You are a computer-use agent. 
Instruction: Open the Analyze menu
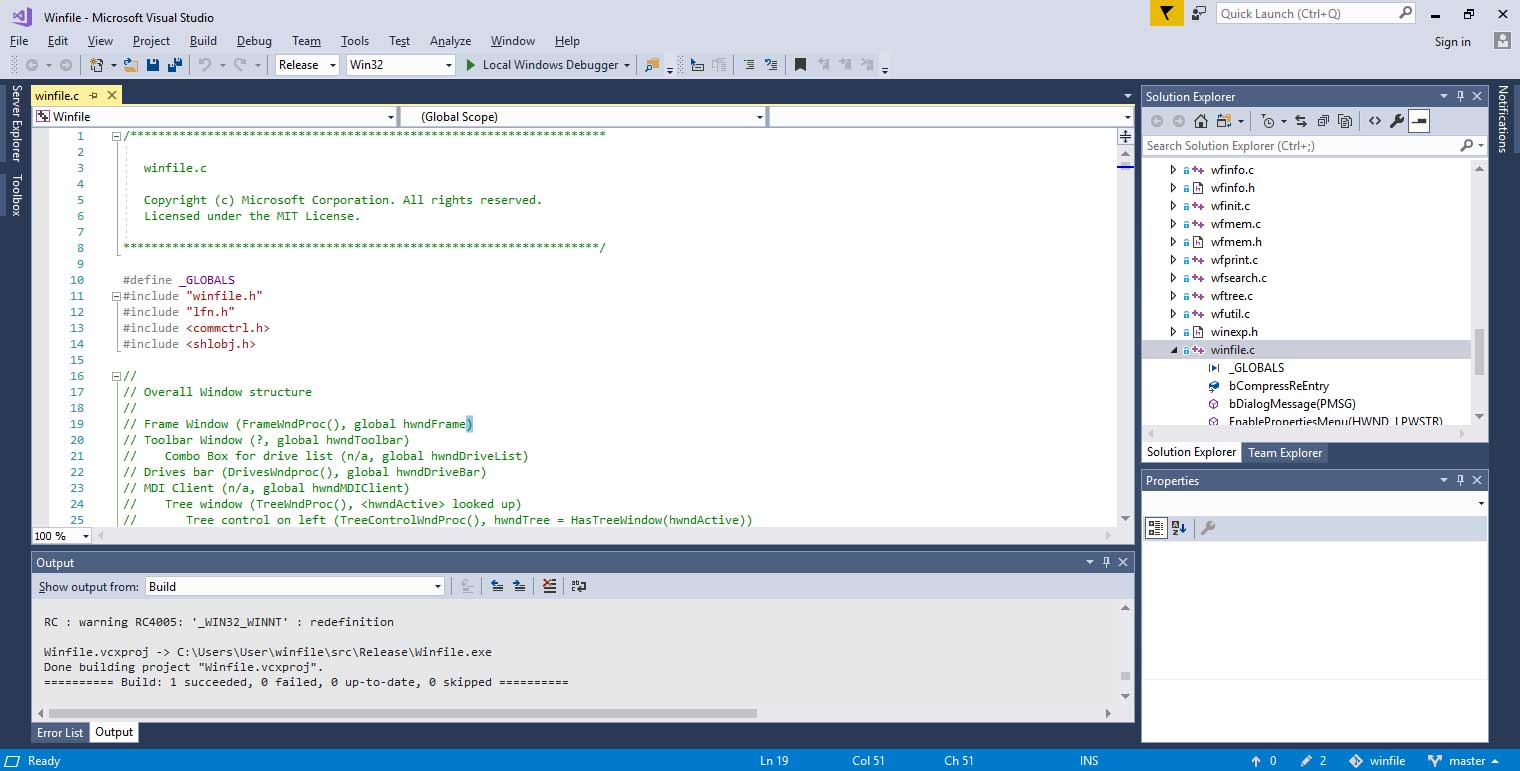[450, 41]
